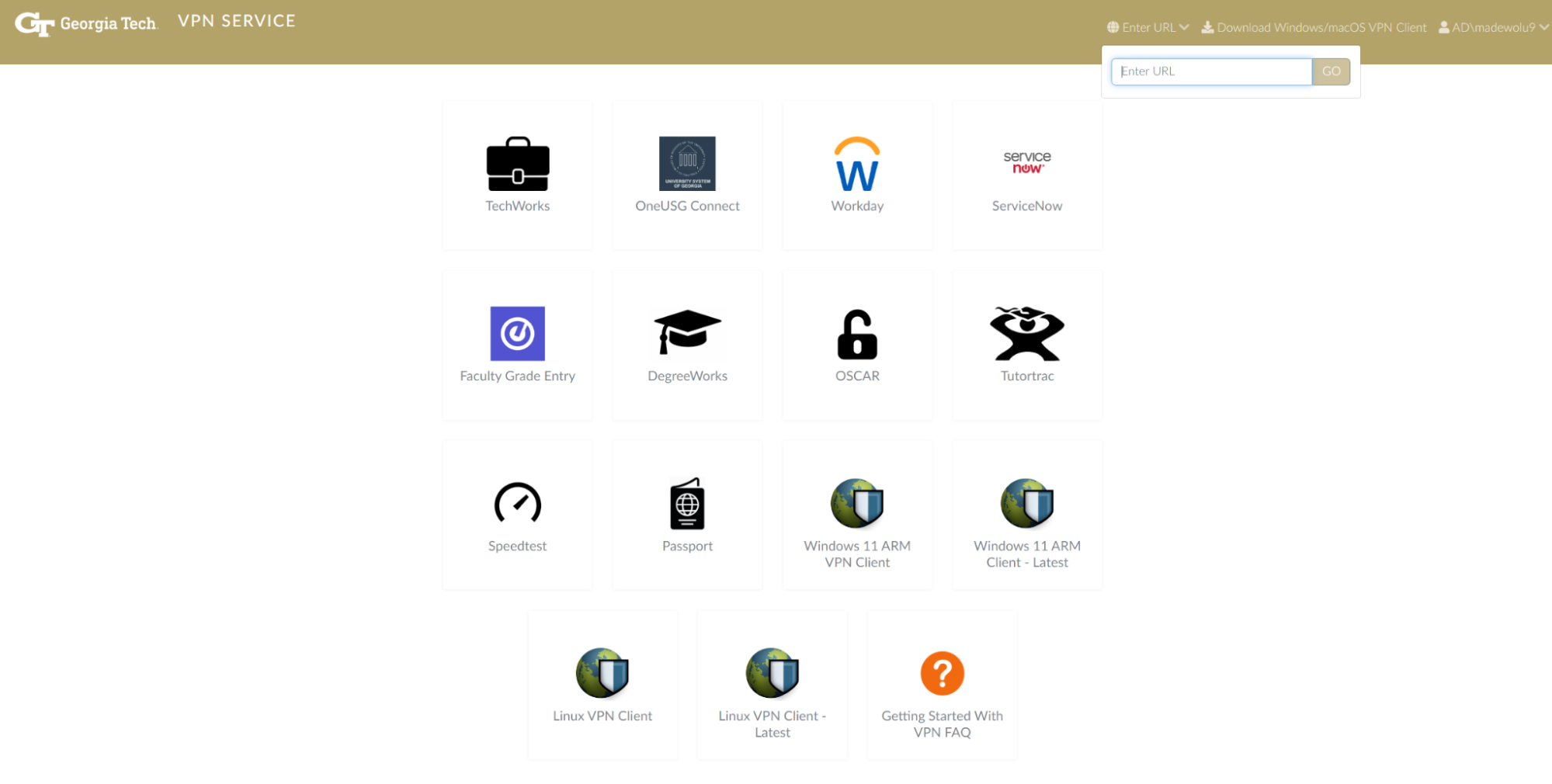Viewport: 1552px width, 784px height.
Task: Click the Speedtest gauge icon
Action: pyautogui.click(x=518, y=503)
